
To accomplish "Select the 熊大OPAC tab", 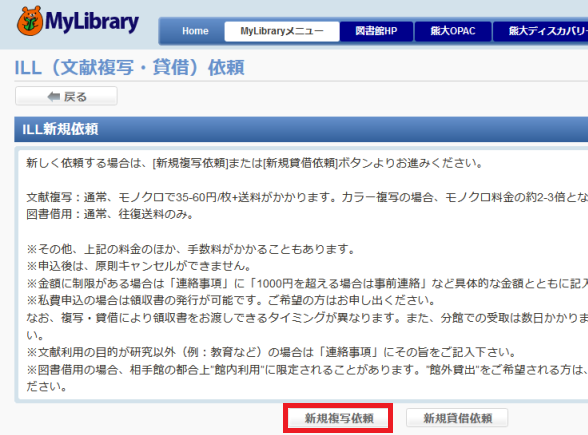I will coord(453,31).
